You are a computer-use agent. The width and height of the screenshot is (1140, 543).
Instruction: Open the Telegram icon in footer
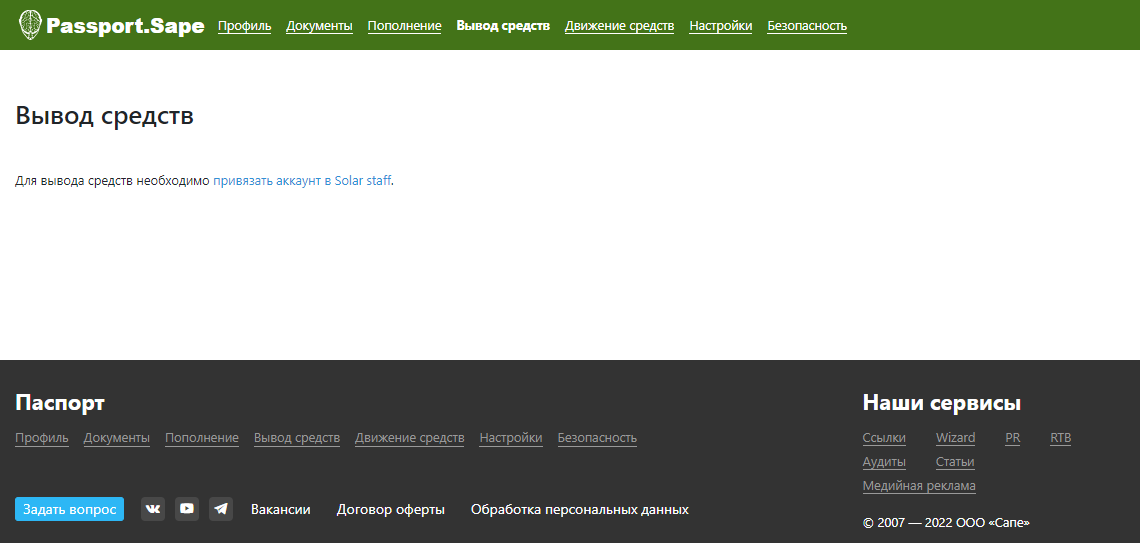(x=221, y=509)
